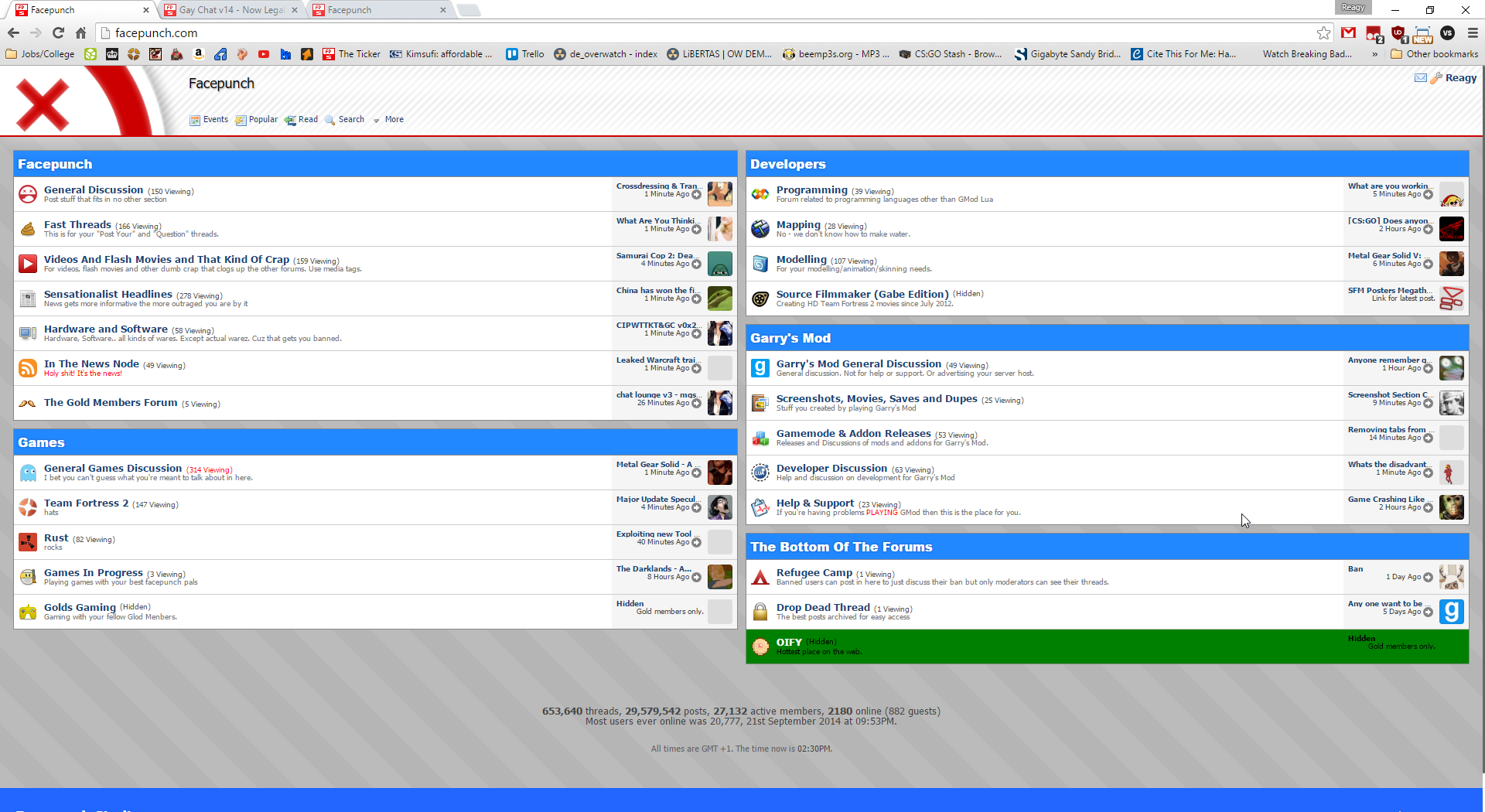Open General Discussion forum icon
The image size is (1485, 812).
click(28, 194)
